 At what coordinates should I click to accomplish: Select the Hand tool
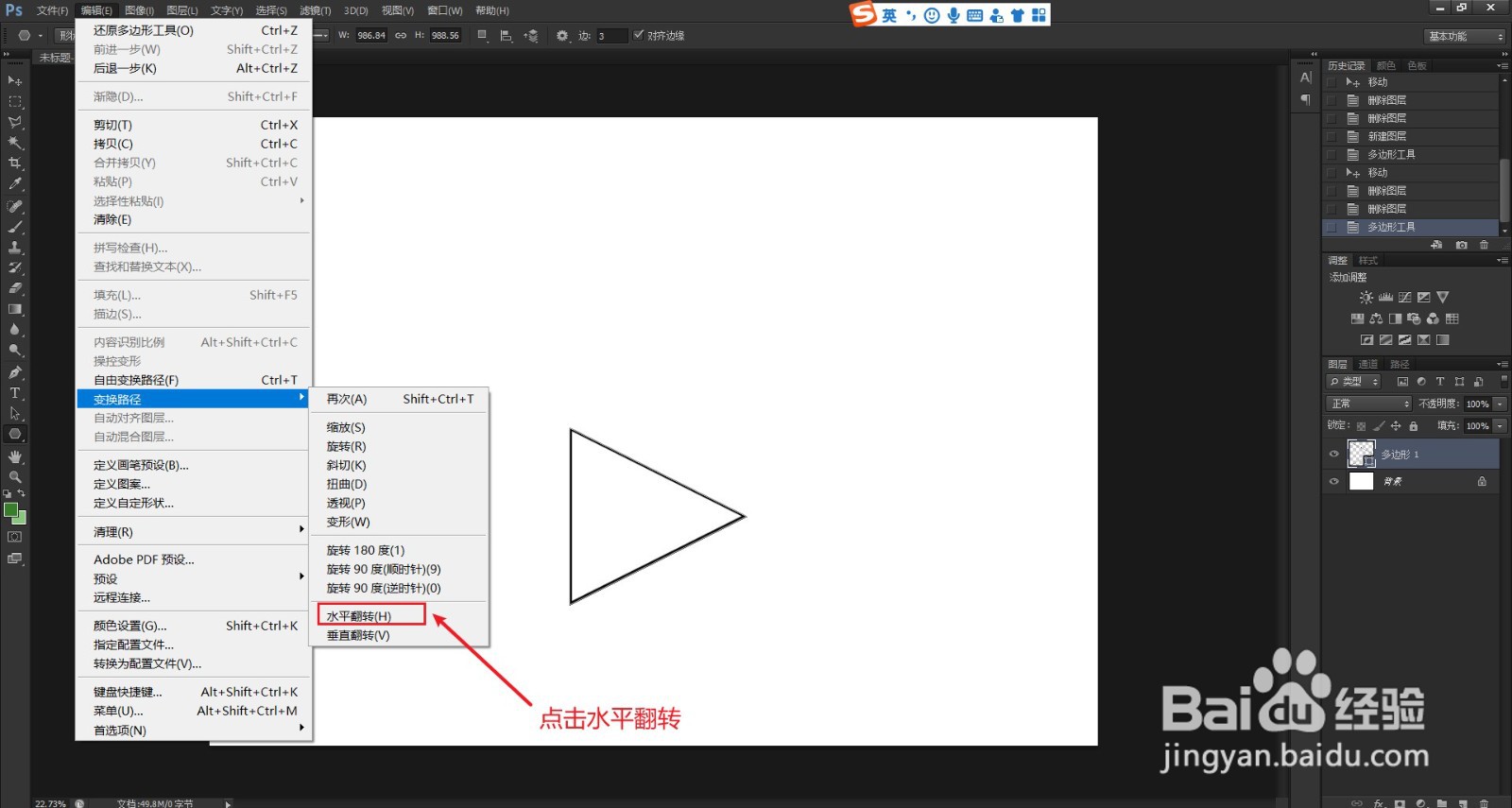(x=15, y=456)
